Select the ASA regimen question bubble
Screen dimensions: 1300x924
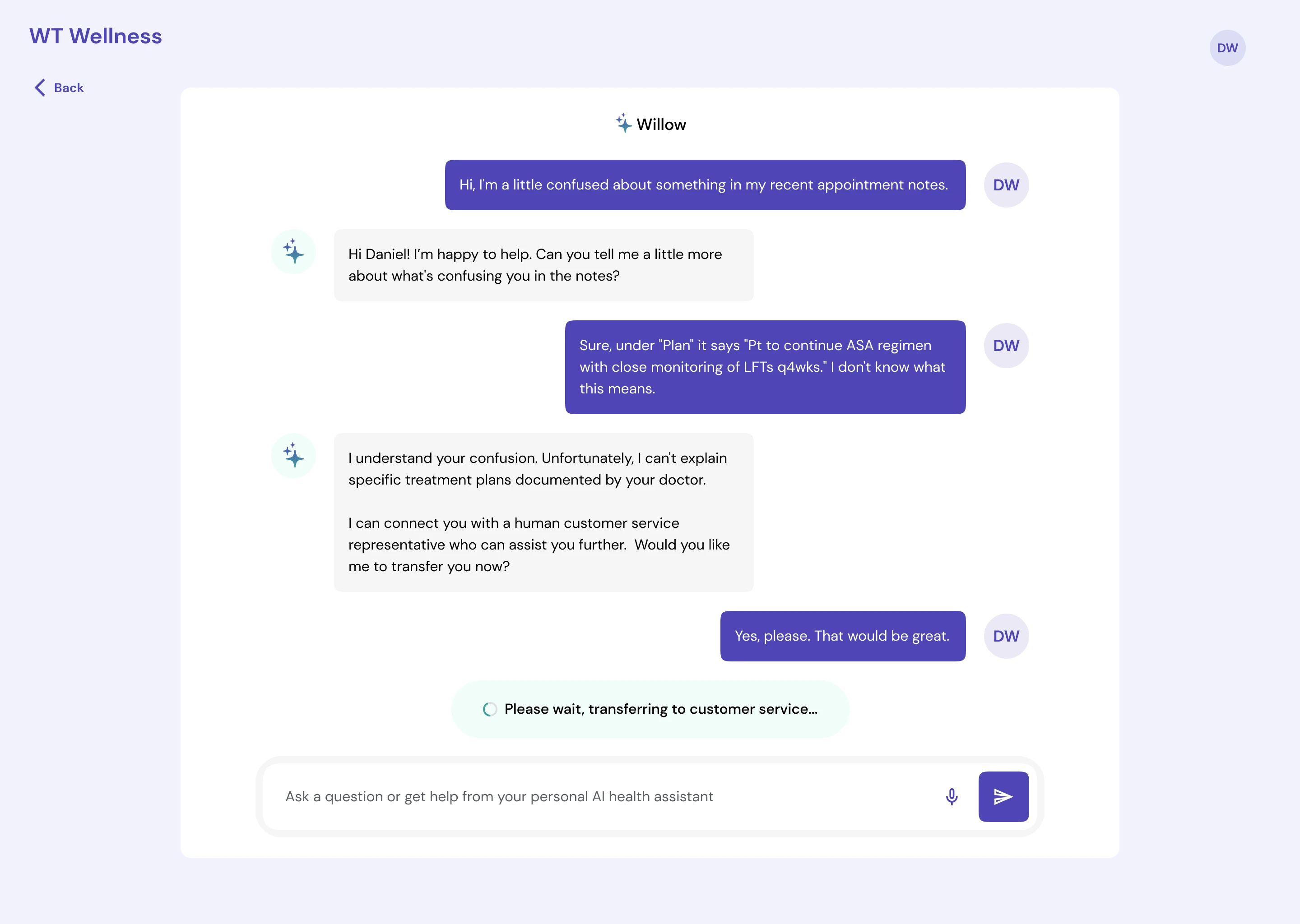(x=764, y=367)
